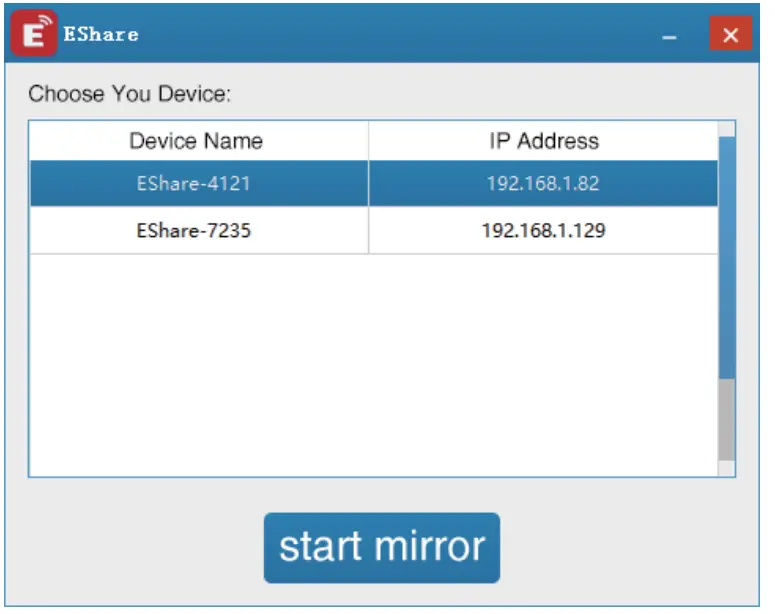Viewport: 775px width, 614px height.
Task: Minimize the EShare window
Action: [x=669, y=37]
